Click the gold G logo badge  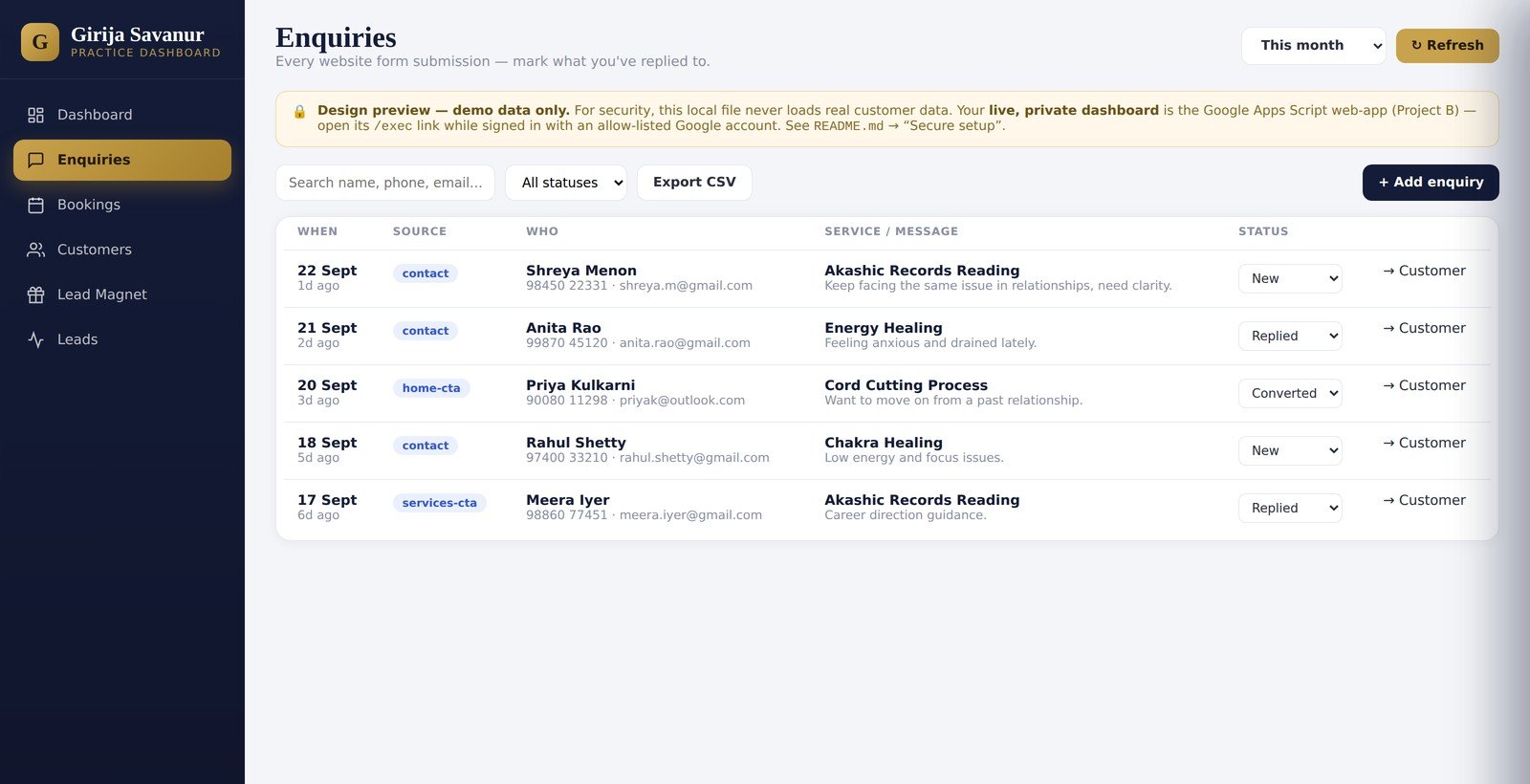40,42
